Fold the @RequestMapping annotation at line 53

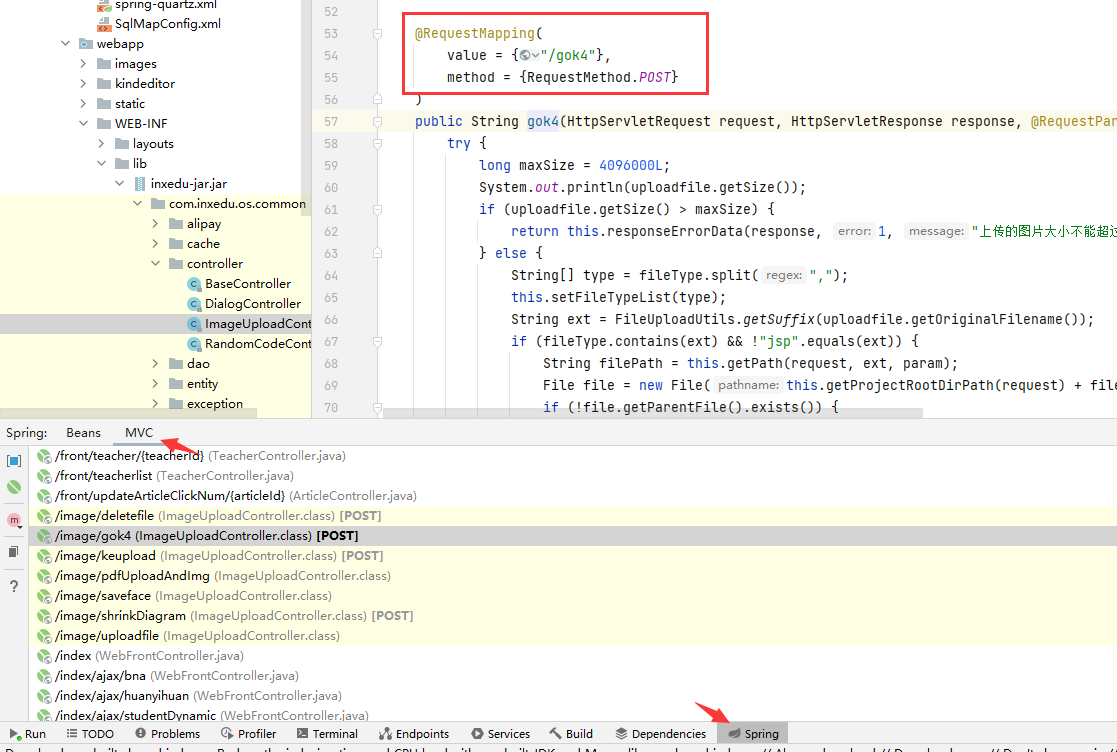(x=378, y=33)
